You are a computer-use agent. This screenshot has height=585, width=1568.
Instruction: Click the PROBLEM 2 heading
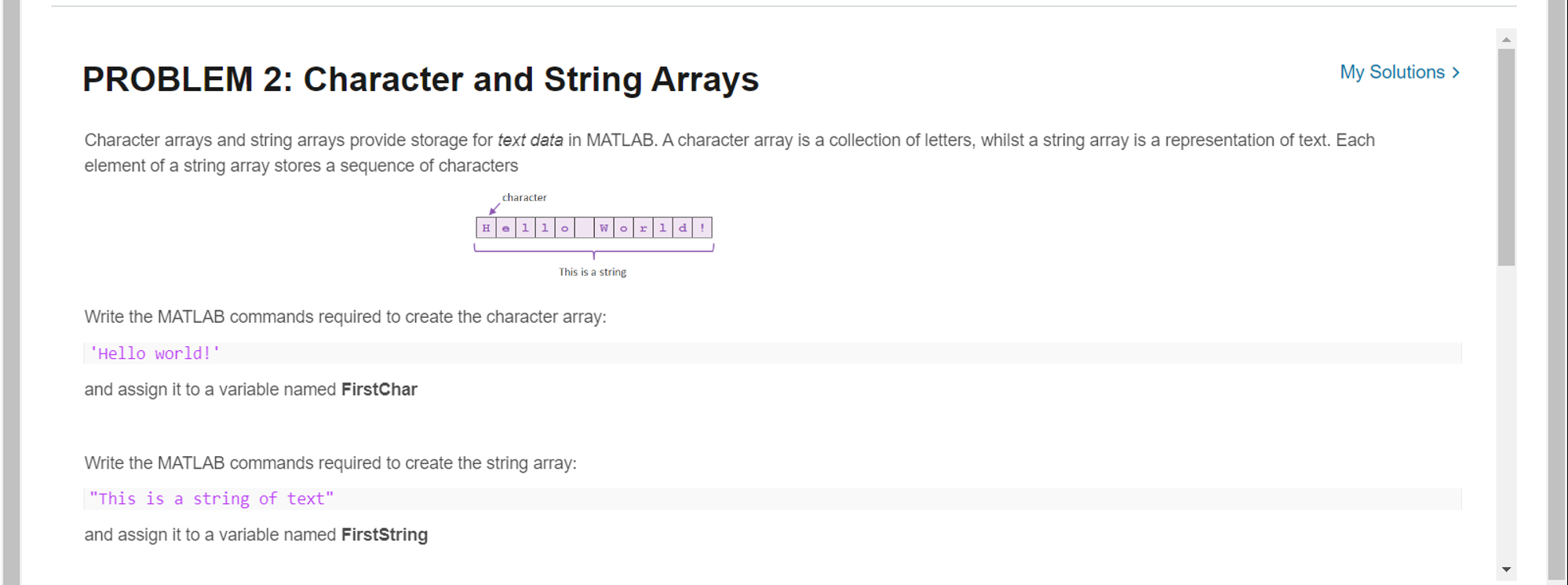(x=421, y=79)
